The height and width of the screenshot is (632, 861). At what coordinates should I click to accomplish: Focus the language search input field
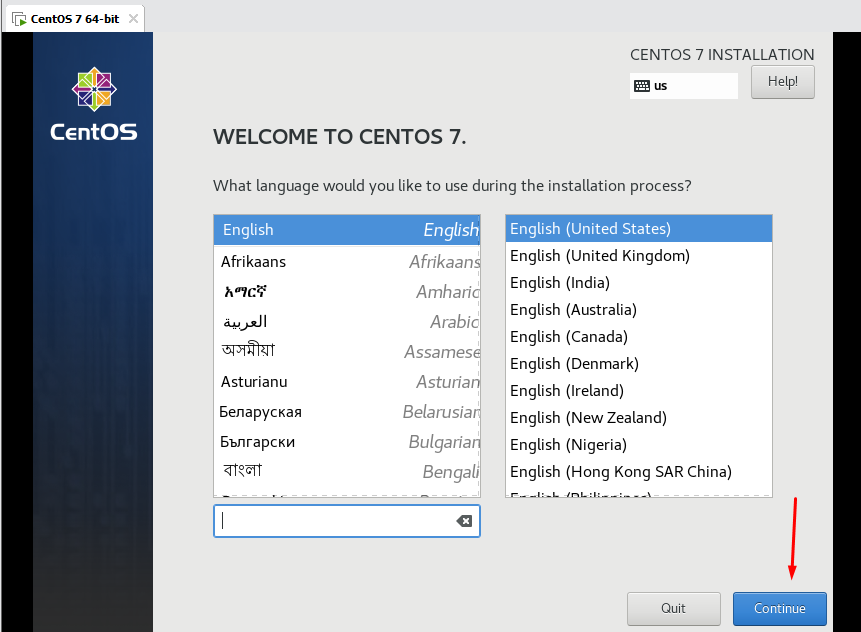(346, 521)
